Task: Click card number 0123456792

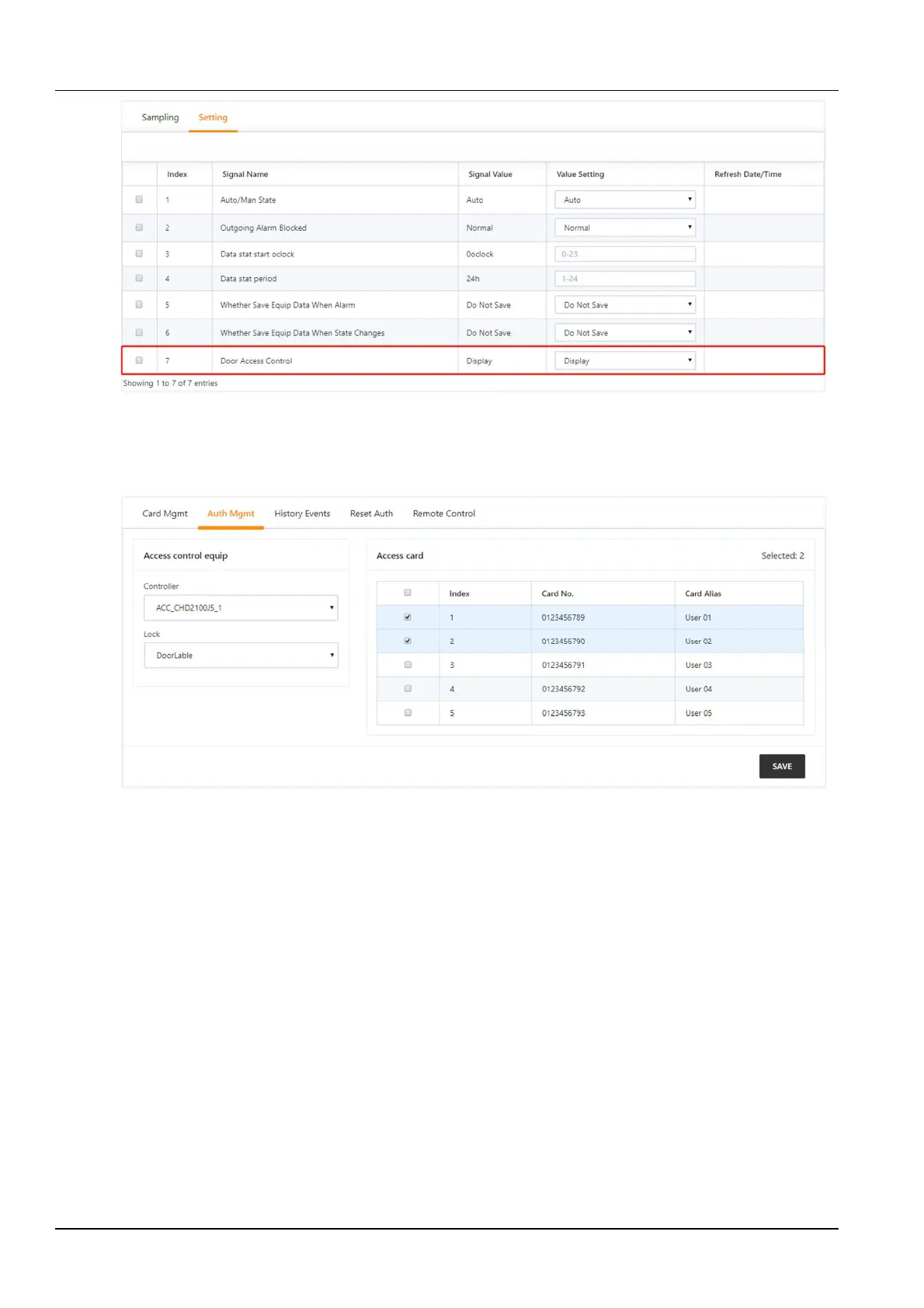Action: click(x=564, y=689)
